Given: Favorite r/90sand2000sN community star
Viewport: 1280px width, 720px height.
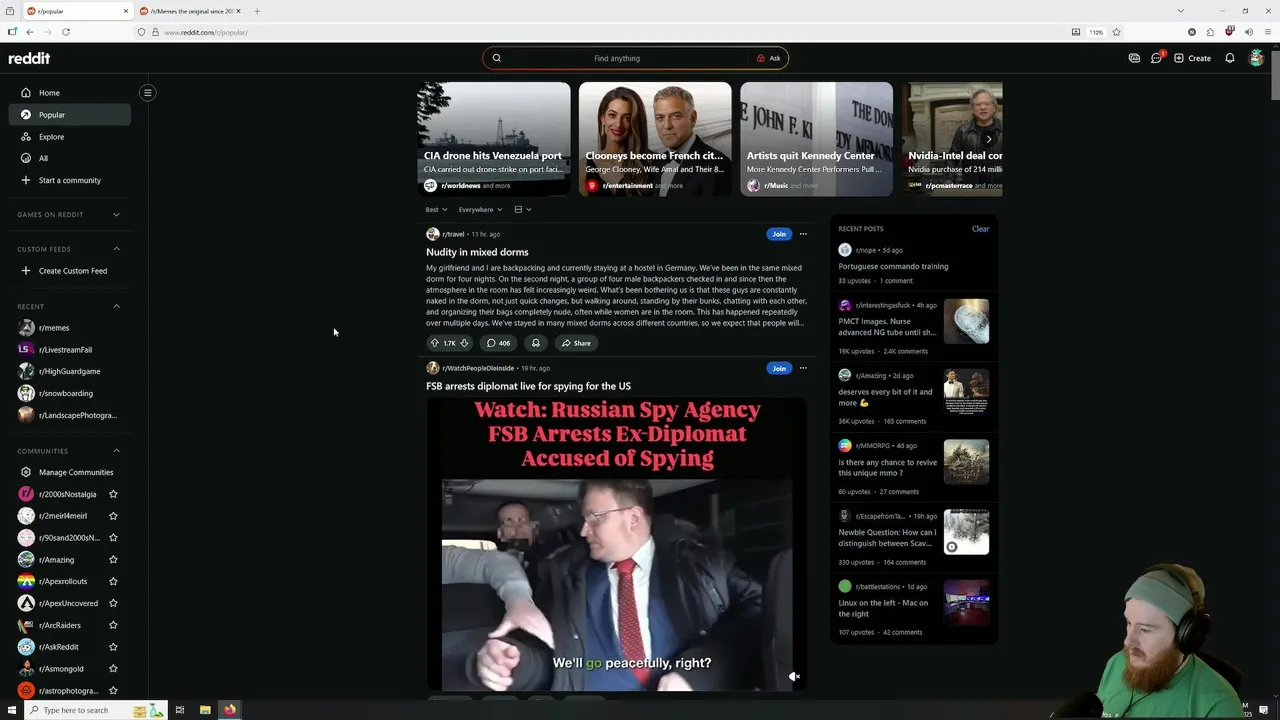Looking at the screenshot, I should click(113, 538).
